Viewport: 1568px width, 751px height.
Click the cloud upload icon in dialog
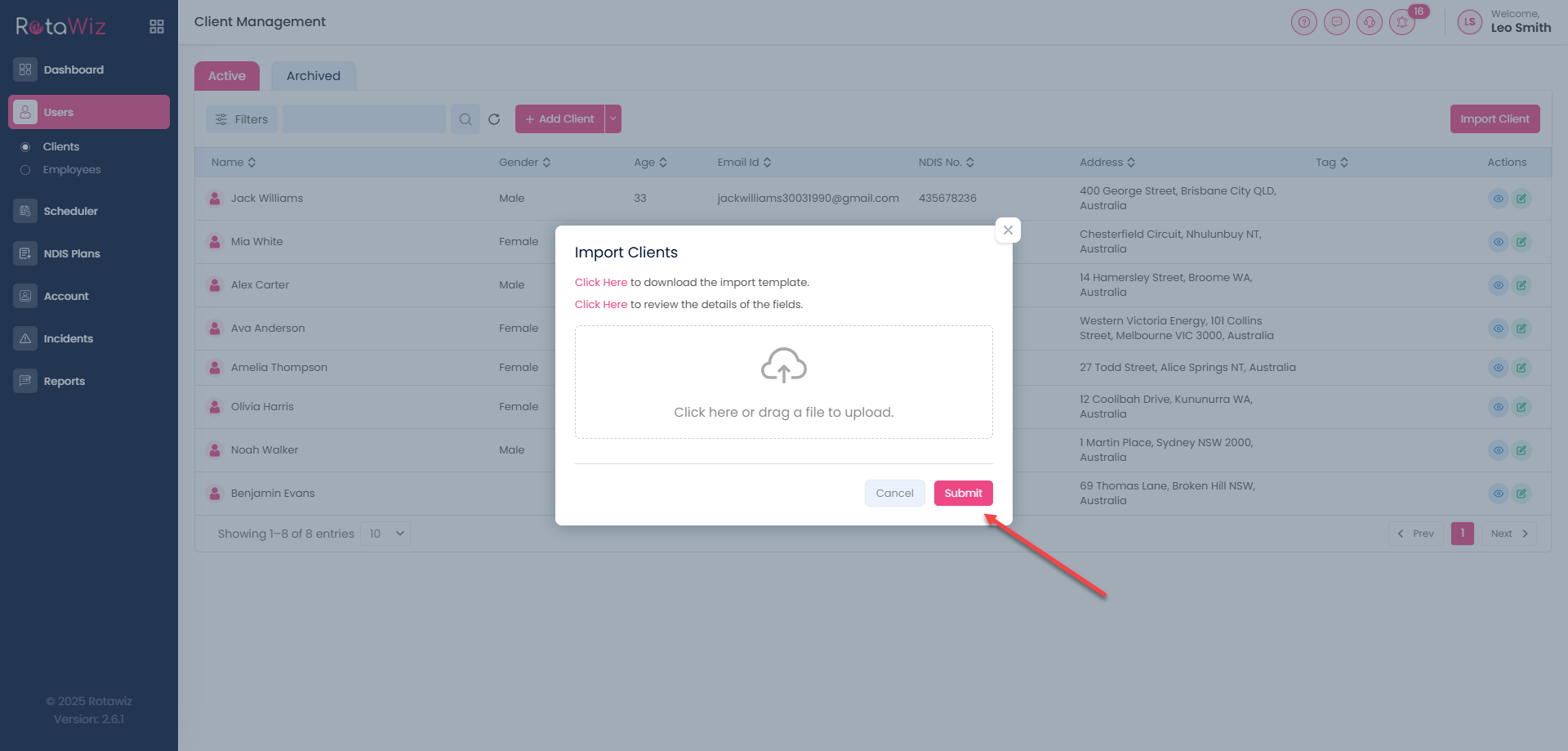coord(783,365)
